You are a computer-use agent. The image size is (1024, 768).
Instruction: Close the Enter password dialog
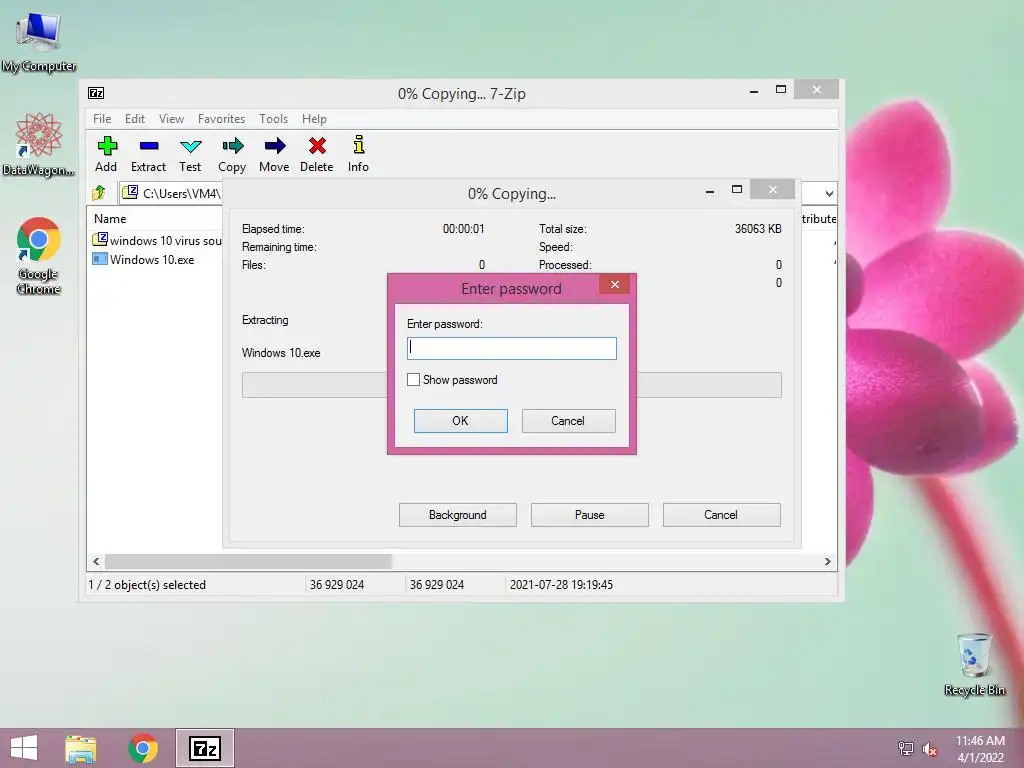coord(615,284)
